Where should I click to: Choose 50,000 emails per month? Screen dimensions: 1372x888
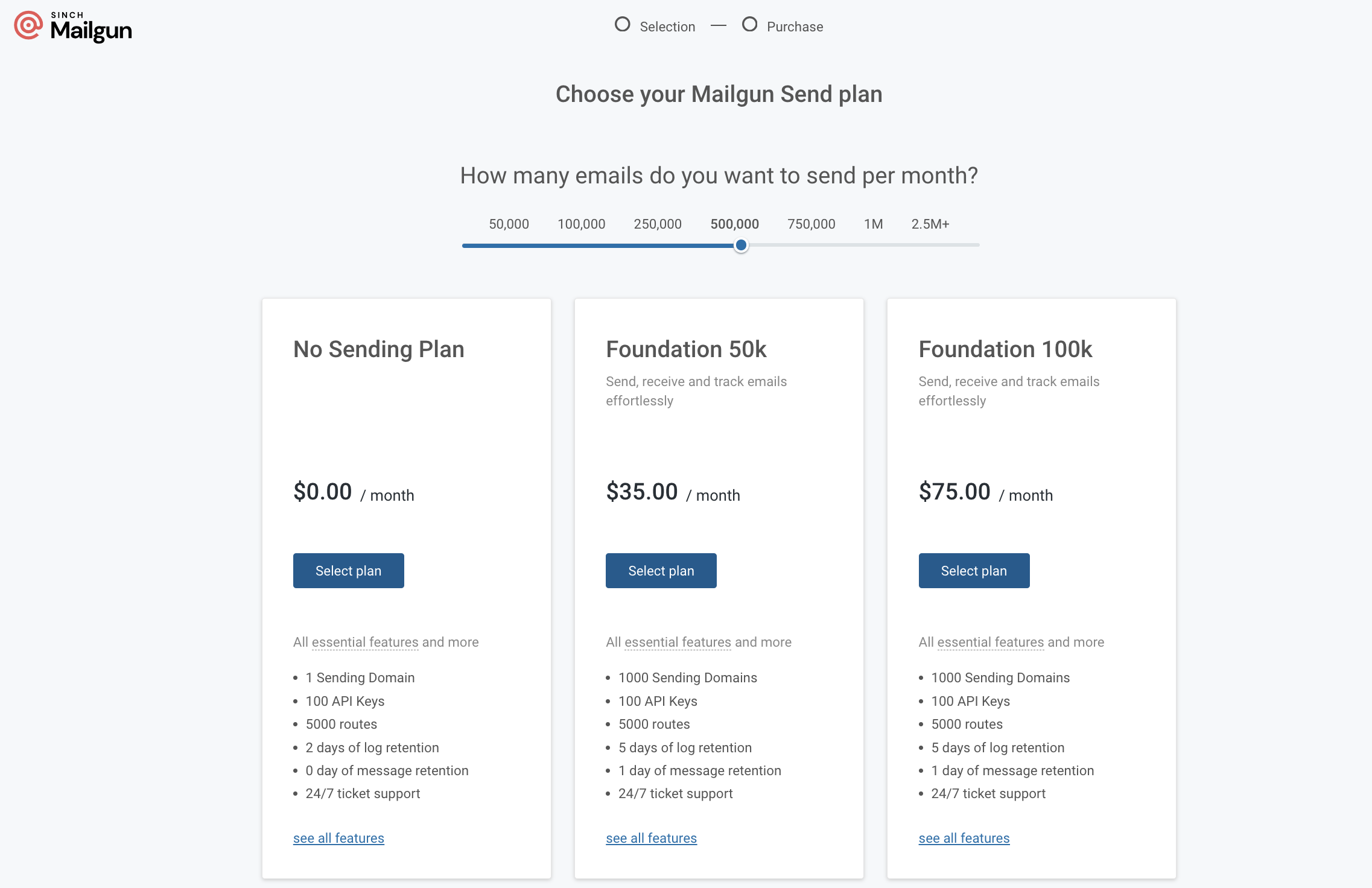pos(509,224)
